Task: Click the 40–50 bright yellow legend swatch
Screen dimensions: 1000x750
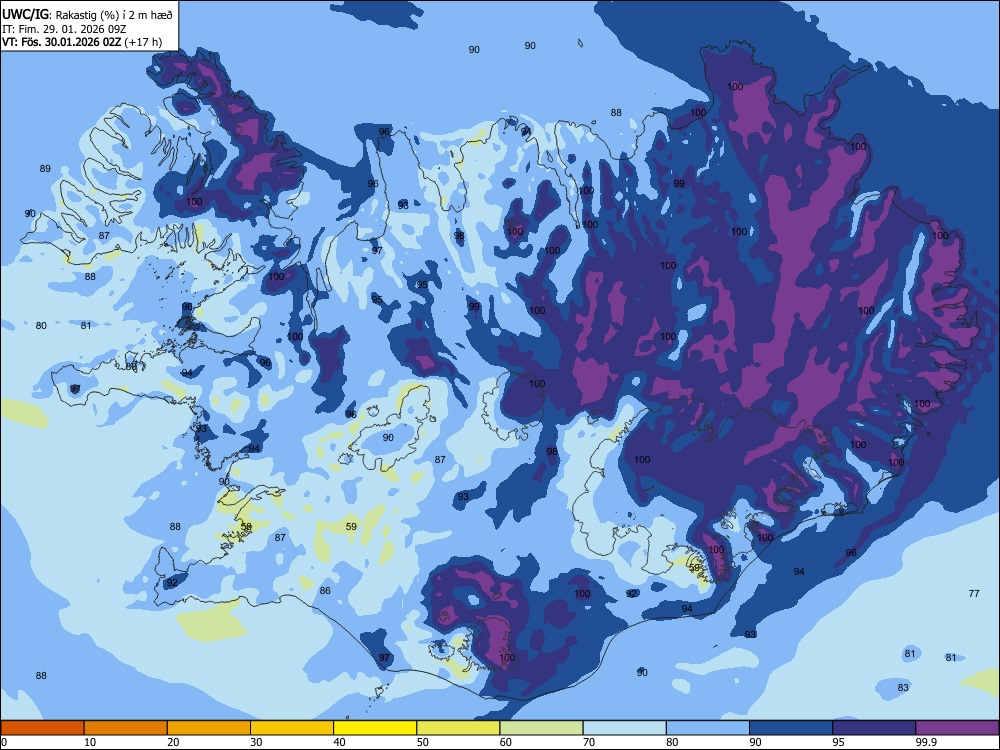Action: click(x=375, y=728)
